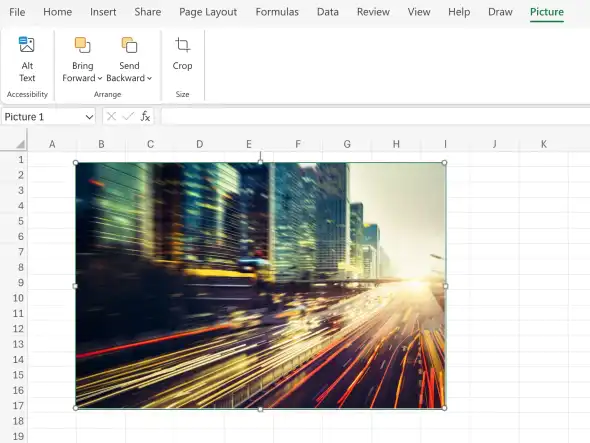Click the Send Backward icon
The height and width of the screenshot is (443, 590).
[x=129, y=45]
